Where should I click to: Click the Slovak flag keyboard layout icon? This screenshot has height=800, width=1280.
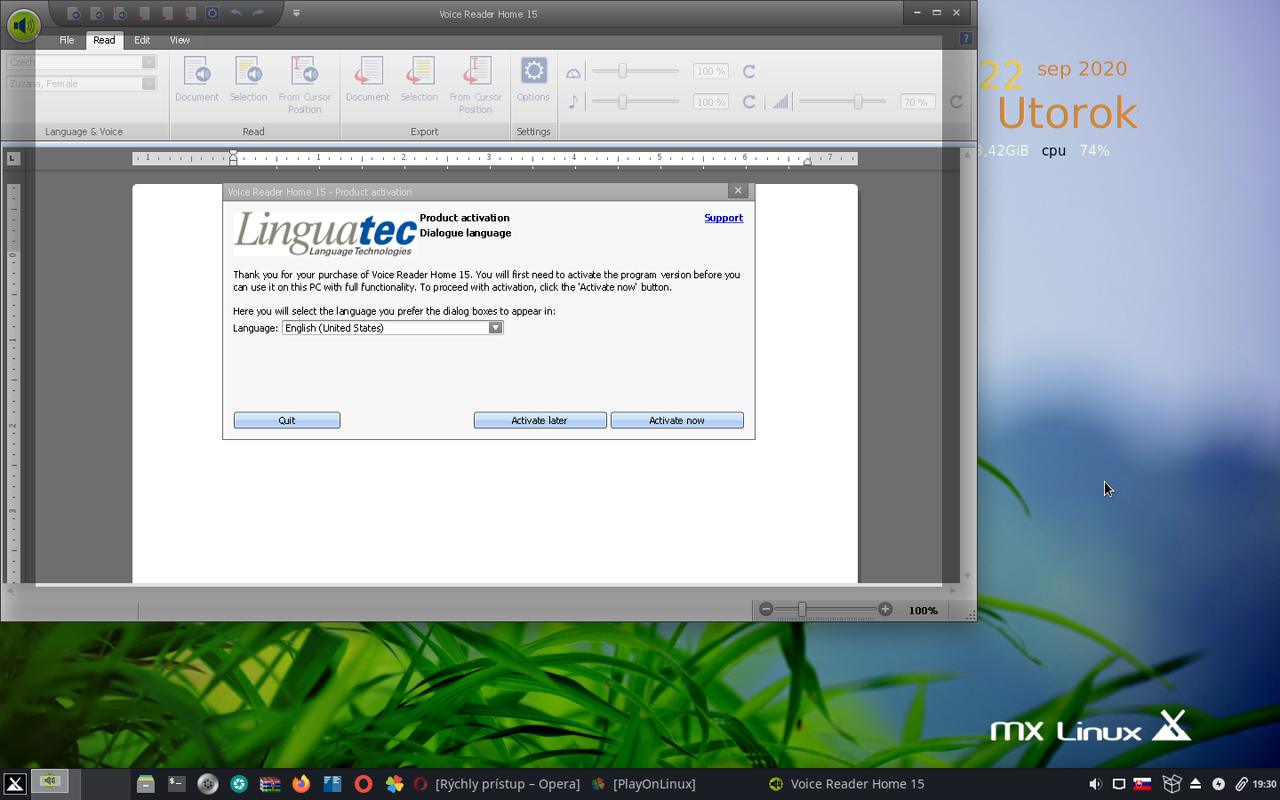[x=1142, y=783]
